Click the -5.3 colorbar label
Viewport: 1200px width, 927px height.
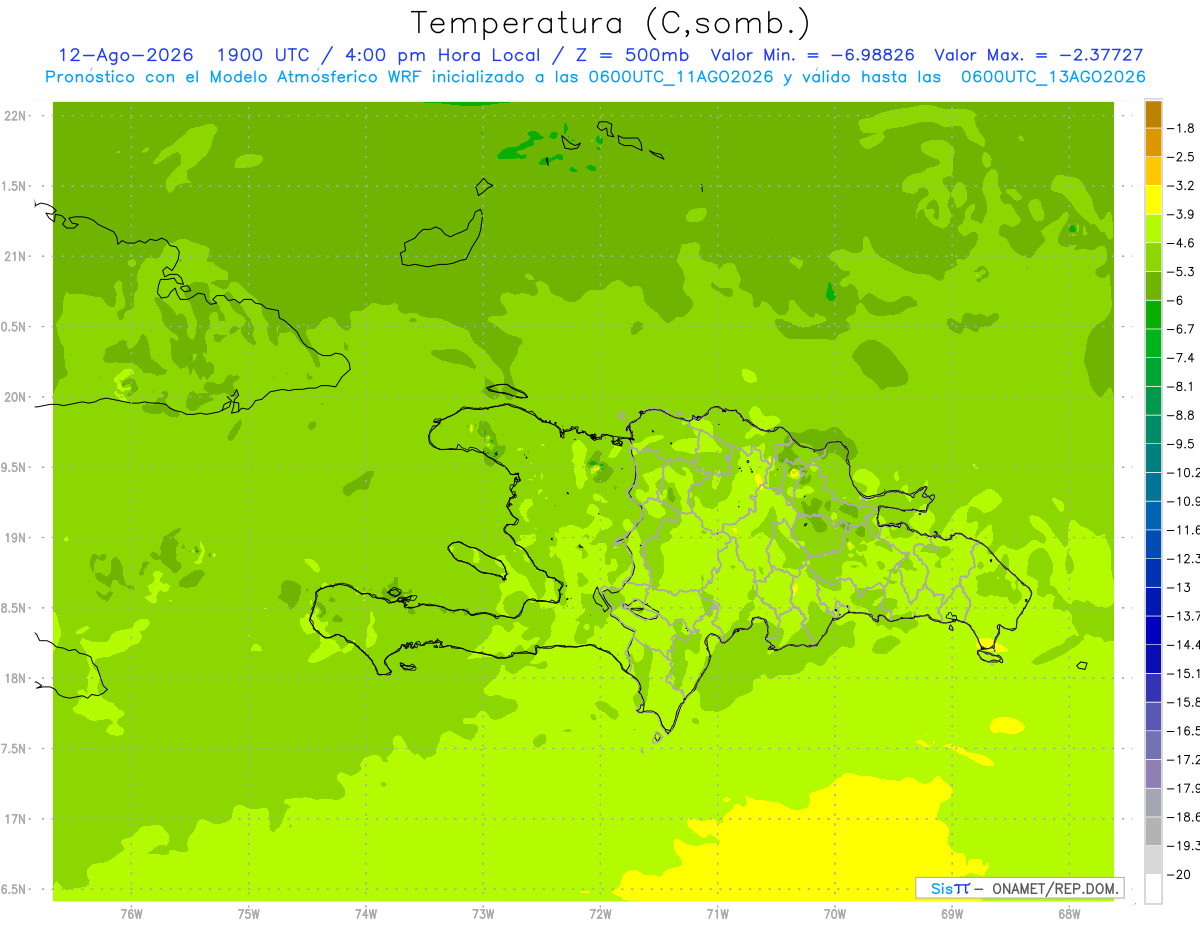coord(1183,272)
